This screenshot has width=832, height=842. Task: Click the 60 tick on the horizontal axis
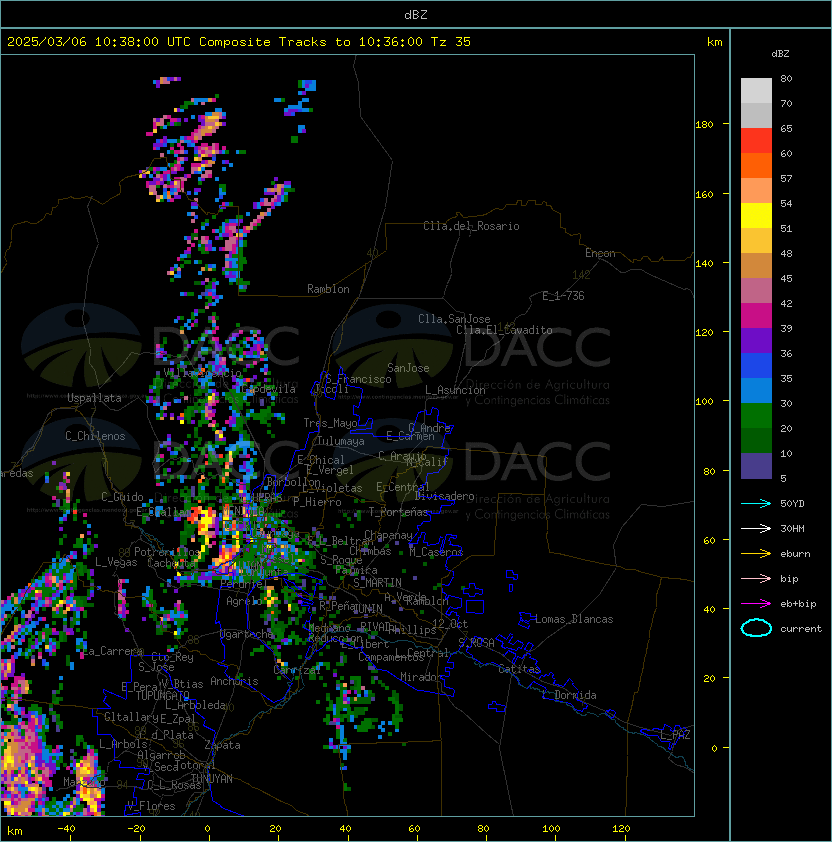[414, 829]
